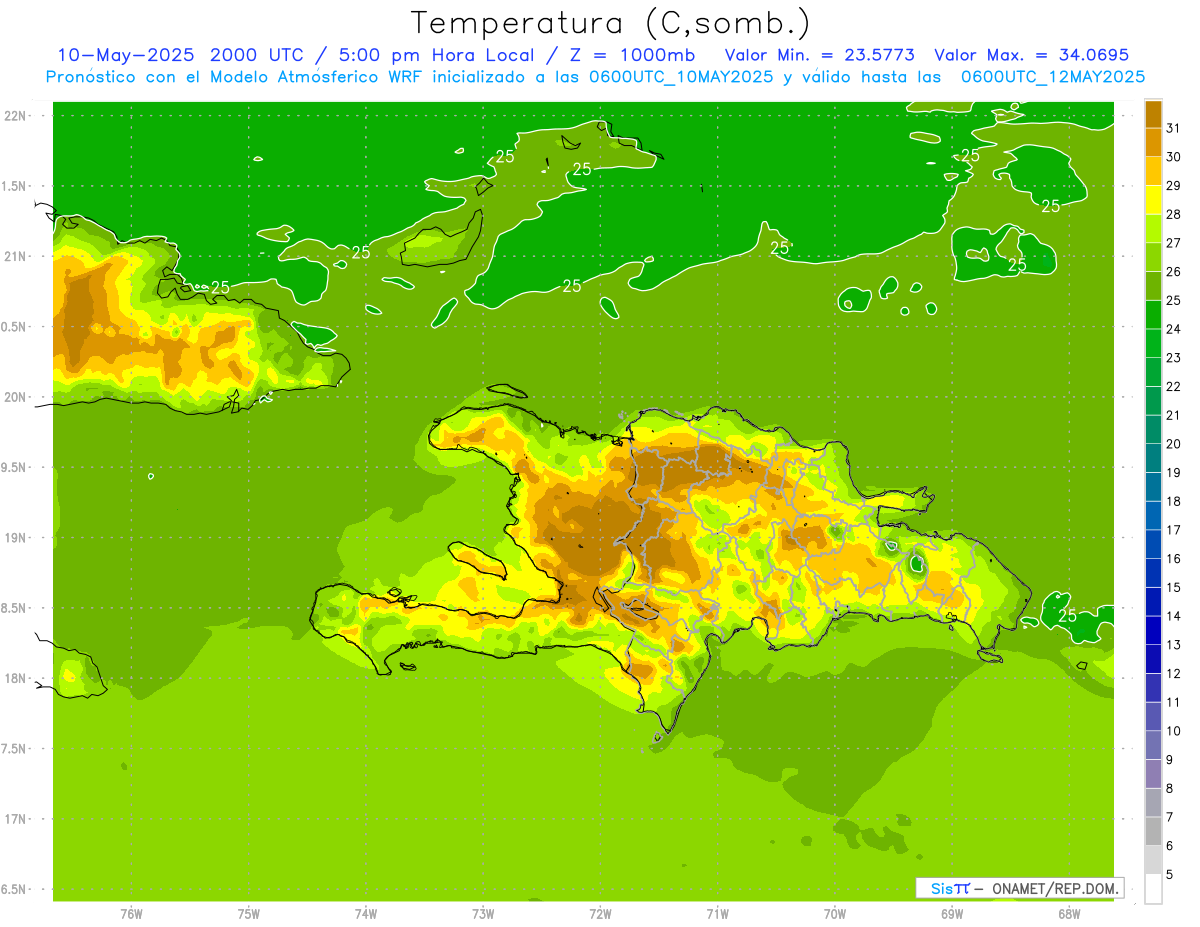
Task: Click the legend value 18
Action: [x=1173, y=501]
